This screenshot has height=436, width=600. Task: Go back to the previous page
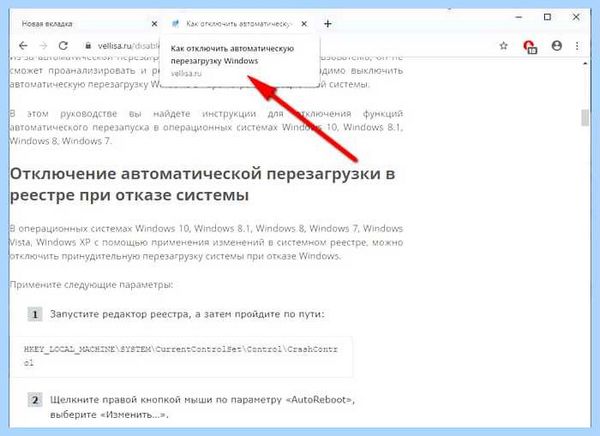[x=23, y=46]
